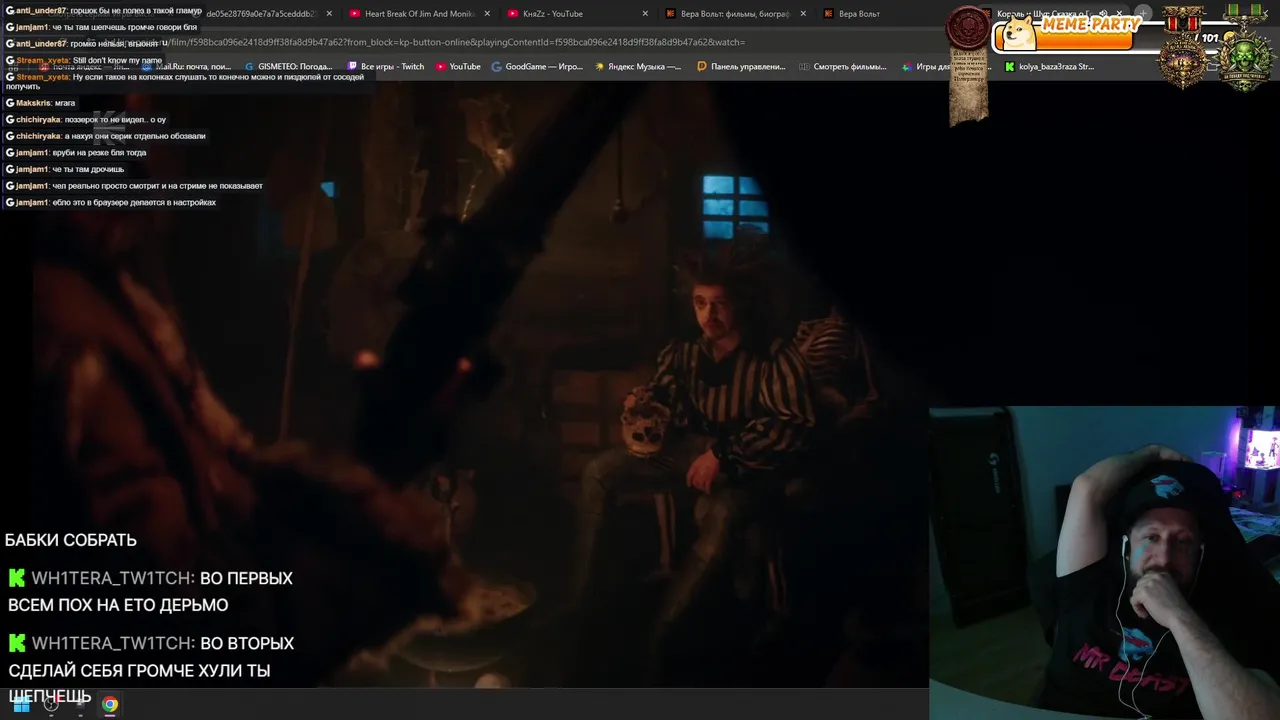This screenshot has height=720, width=1280.
Task: Click the streamer webcam feed
Action: tap(1104, 563)
